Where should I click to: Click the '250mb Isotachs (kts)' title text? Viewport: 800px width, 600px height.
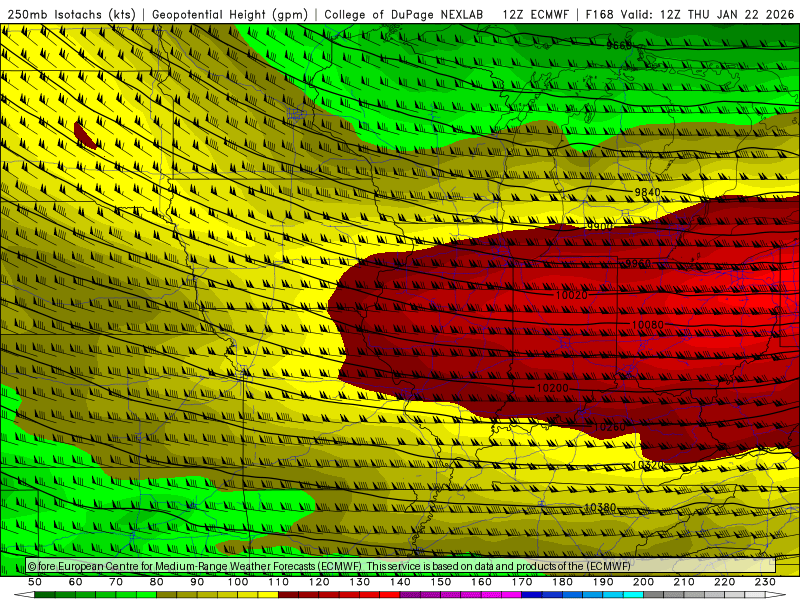[72, 14]
